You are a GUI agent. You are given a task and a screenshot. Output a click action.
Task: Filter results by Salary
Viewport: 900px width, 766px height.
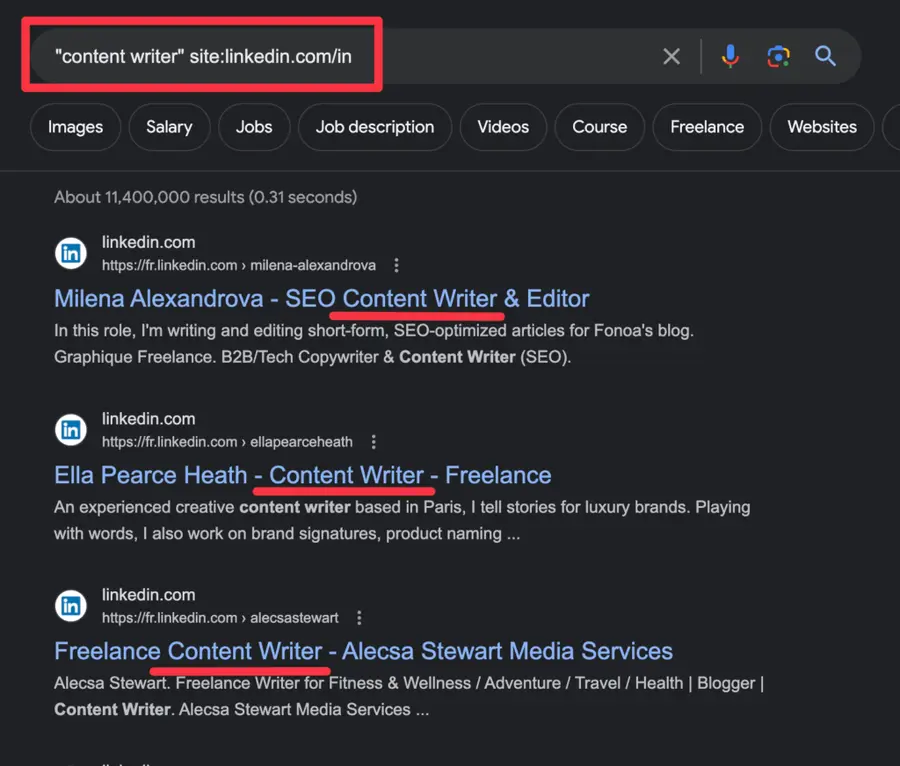[169, 127]
